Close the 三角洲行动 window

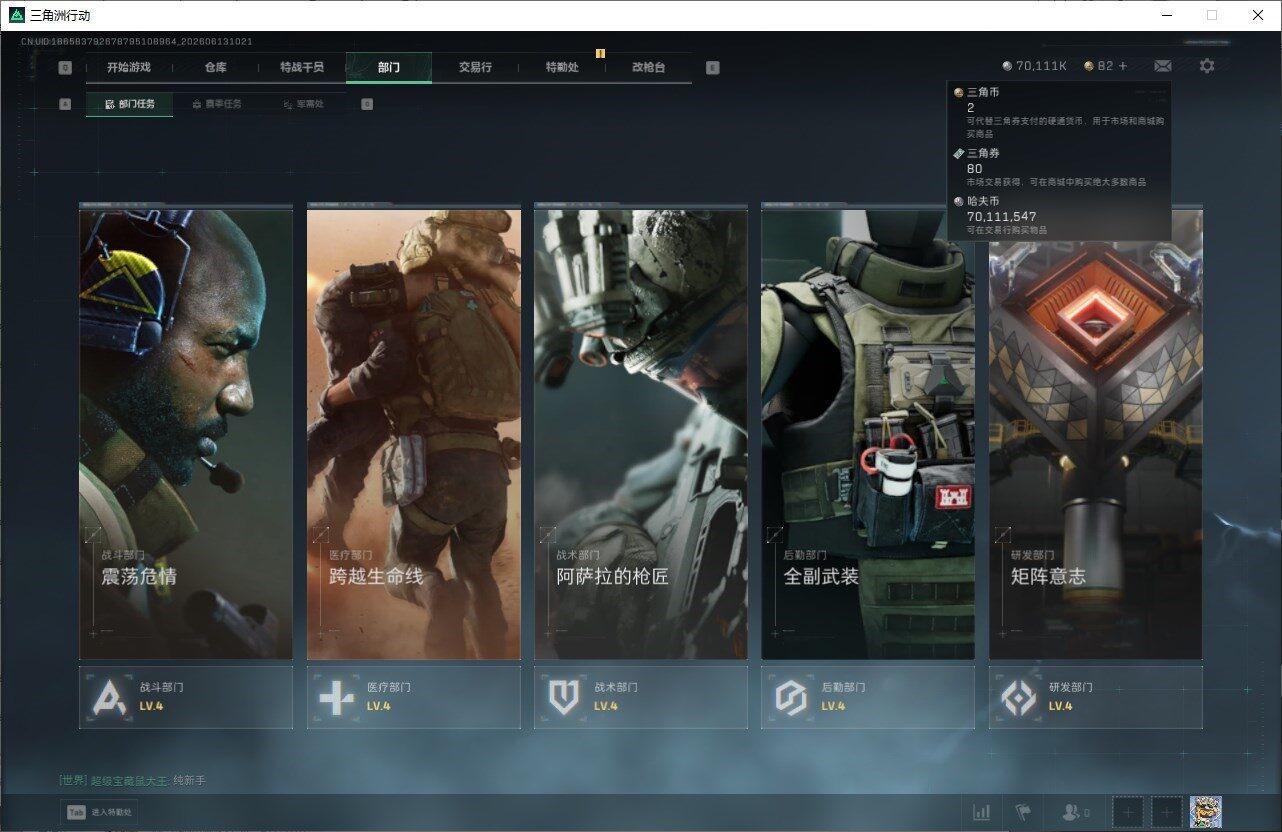click(x=1258, y=15)
